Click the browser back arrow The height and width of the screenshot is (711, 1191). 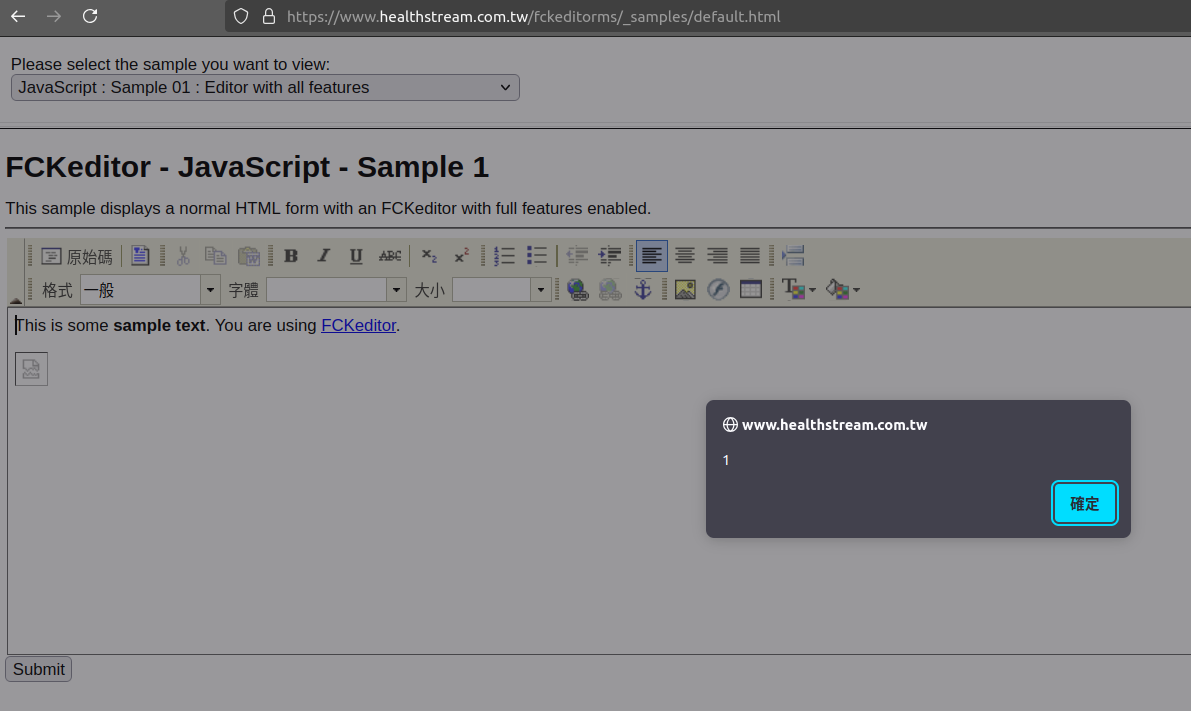[18, 16]
